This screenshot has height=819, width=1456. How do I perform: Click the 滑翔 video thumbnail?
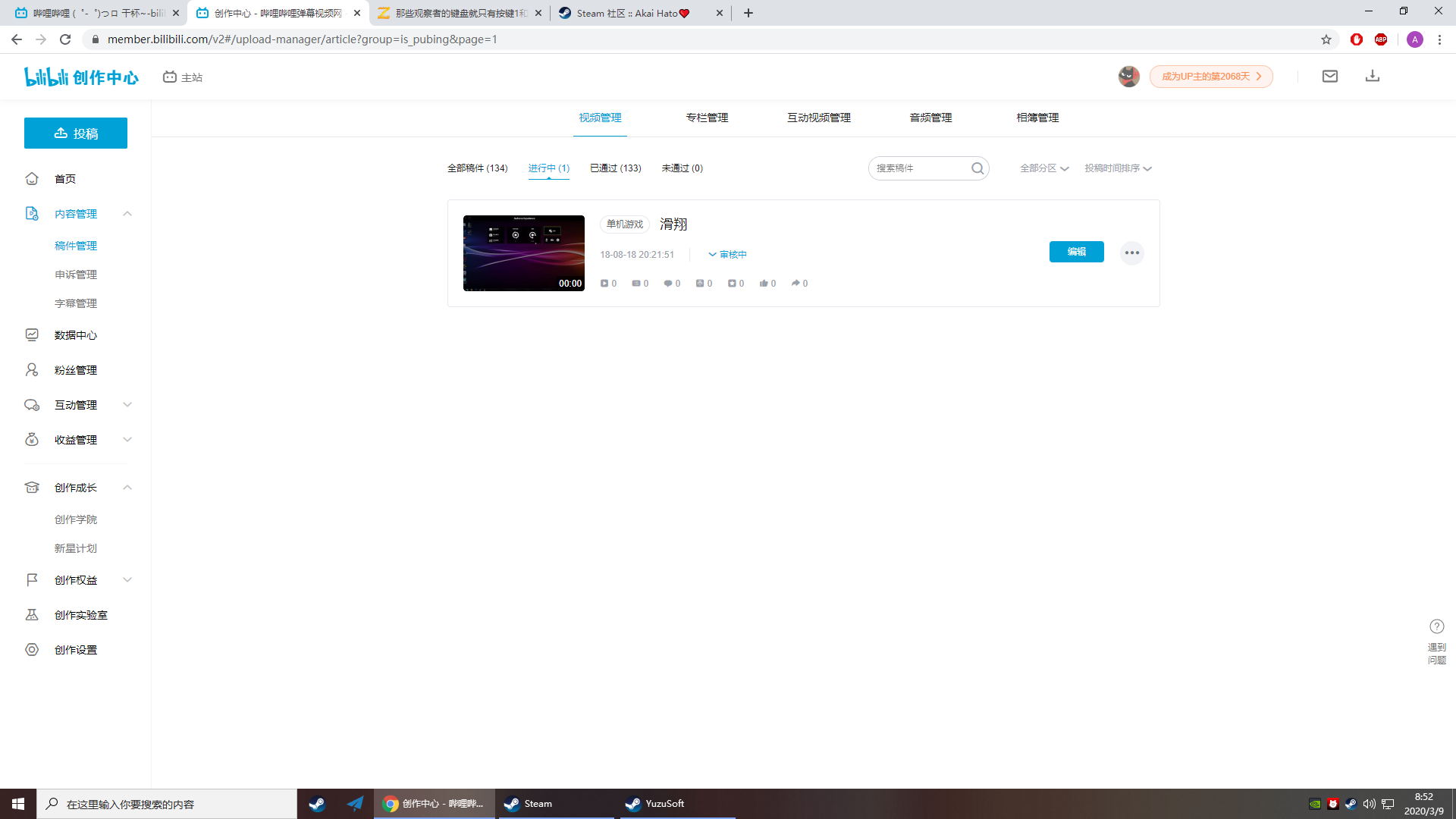pyautogui.click(x=523, y=253)
